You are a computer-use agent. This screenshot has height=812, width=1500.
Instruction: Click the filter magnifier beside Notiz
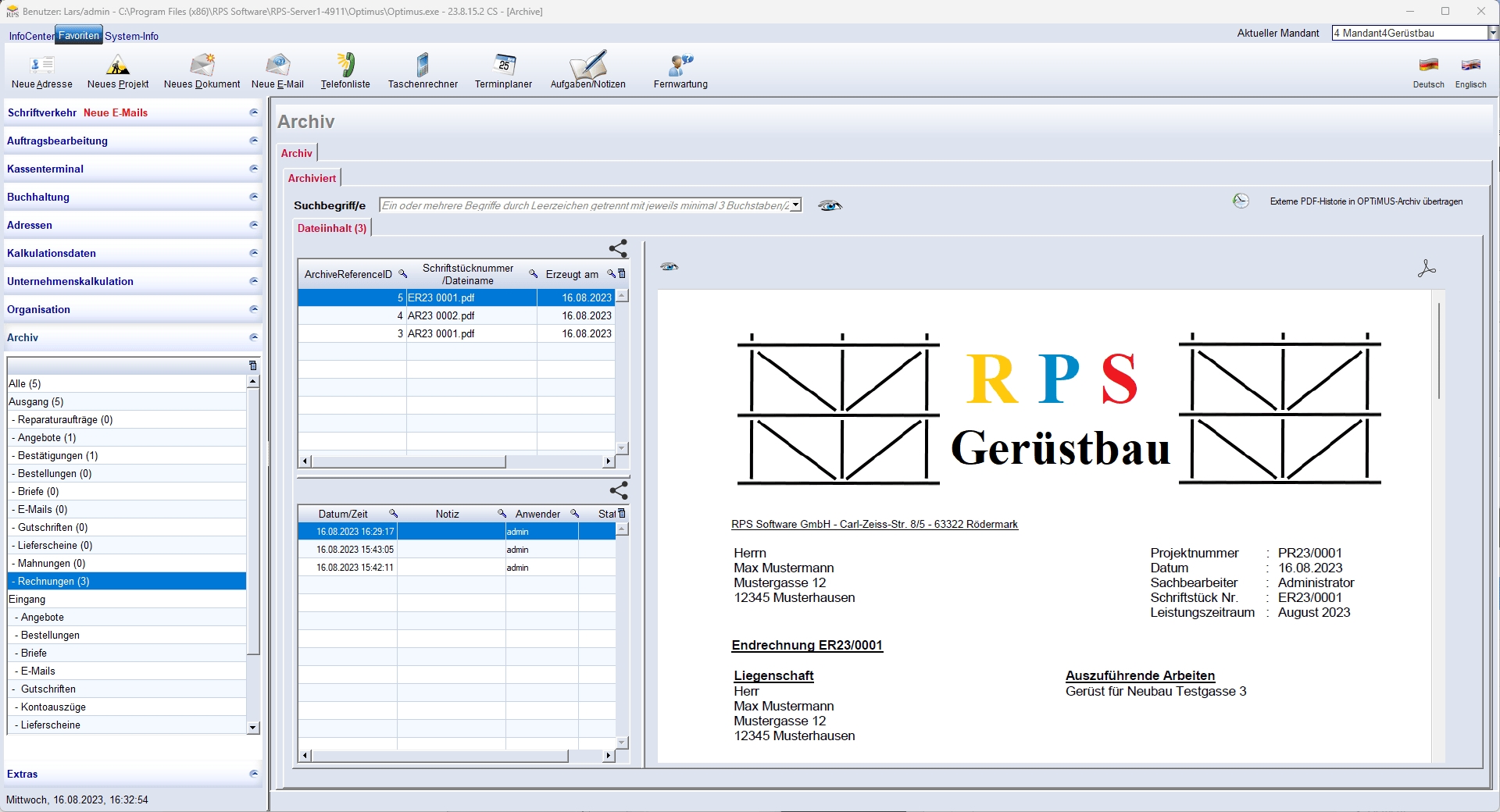tap(502, 514)
